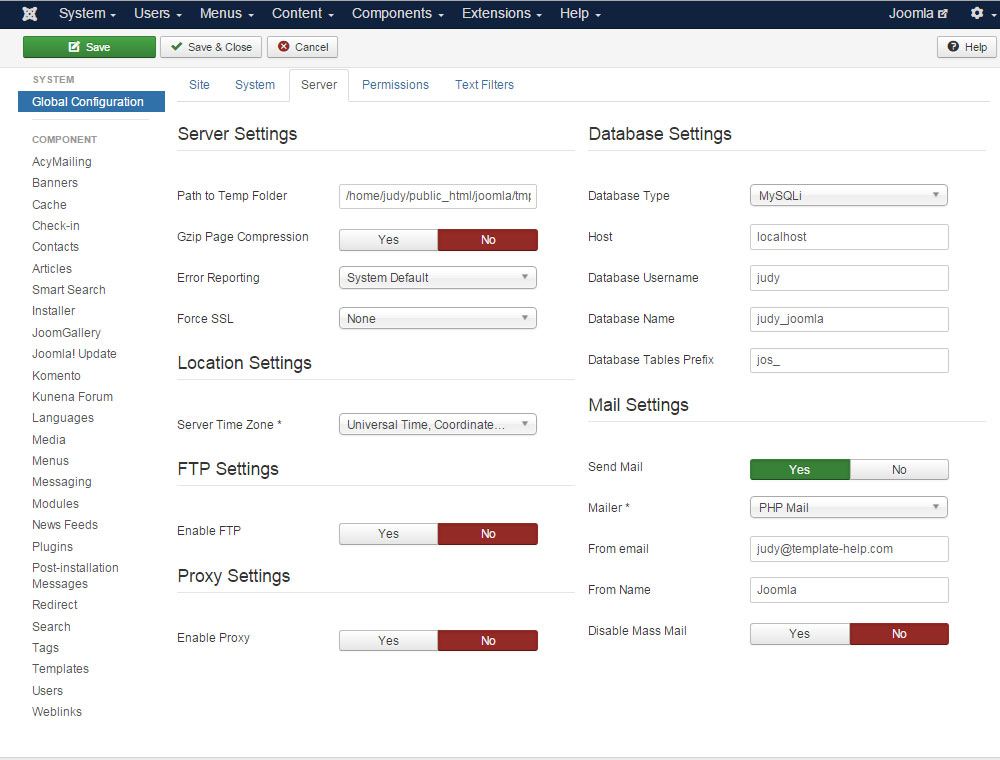Screen dimensions: 1000x760
Task: Open Languages in the sidebar
Action: coord(63,418)
